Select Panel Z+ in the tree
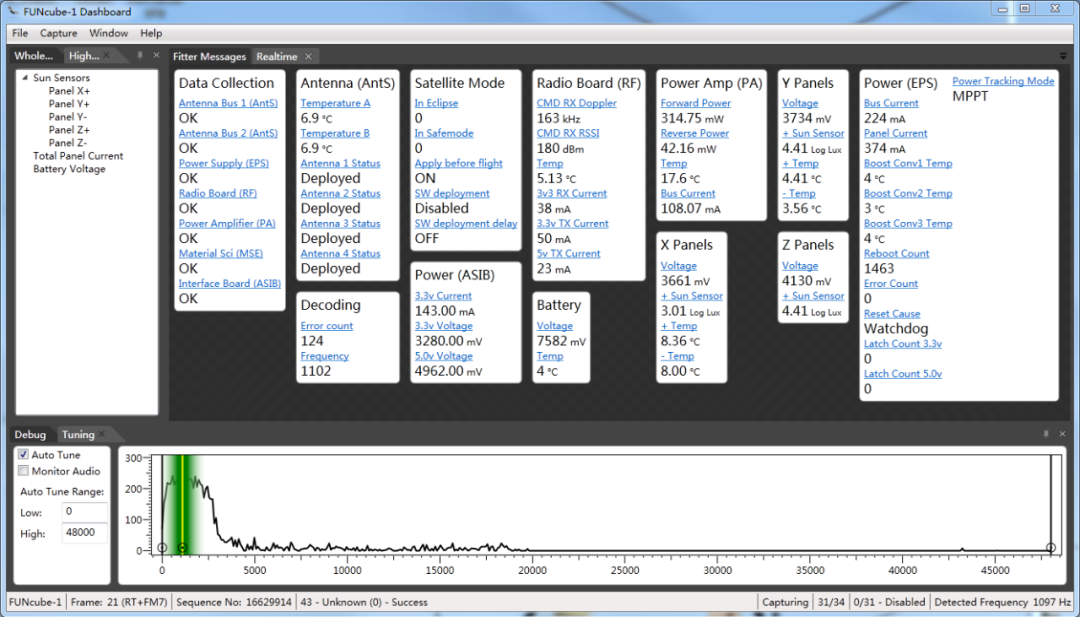This screenshot has height=617, width=1080. [x=70, y=130]
